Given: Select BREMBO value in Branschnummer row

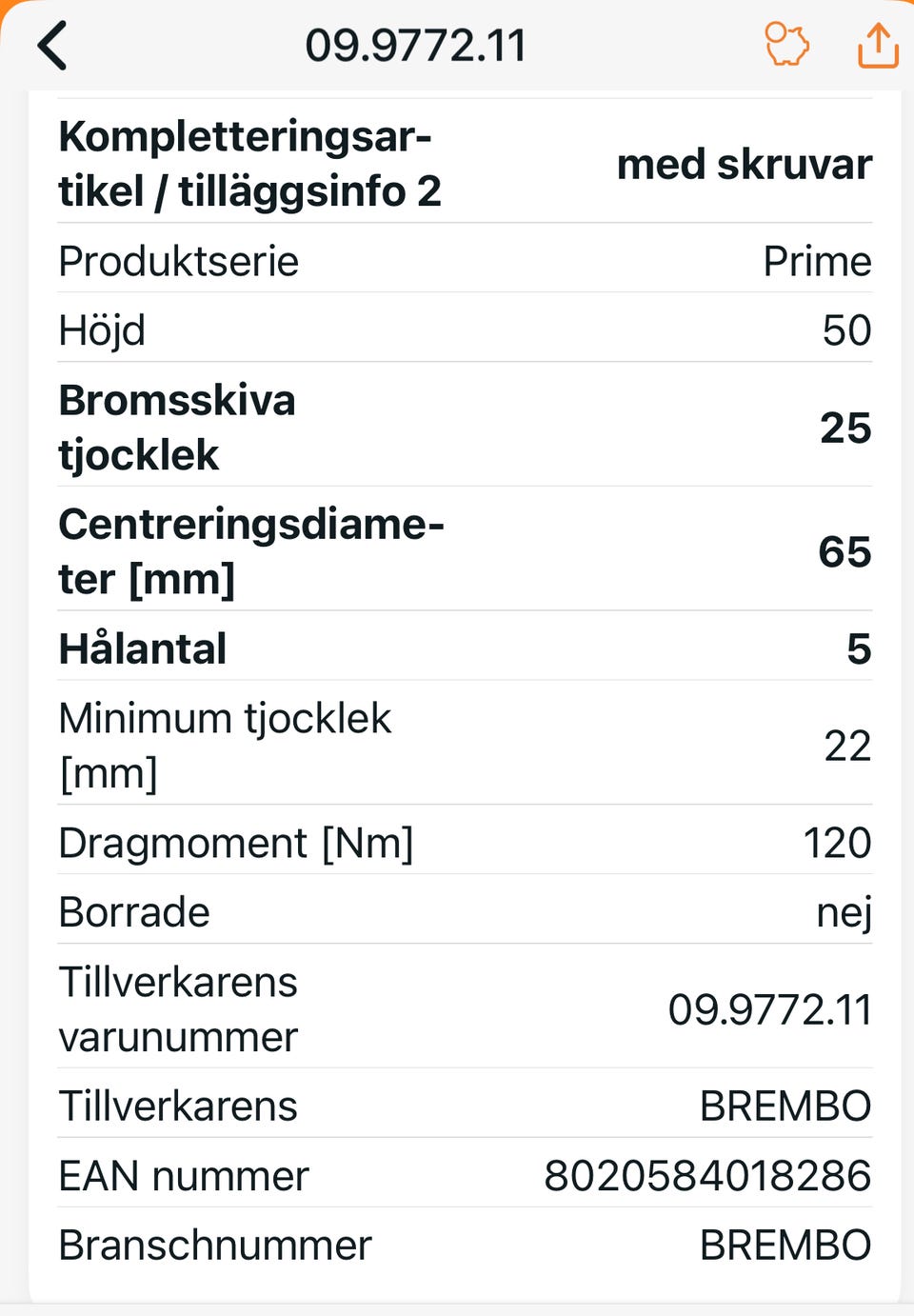Looking at the screenshot, I should click(785, 1246).
